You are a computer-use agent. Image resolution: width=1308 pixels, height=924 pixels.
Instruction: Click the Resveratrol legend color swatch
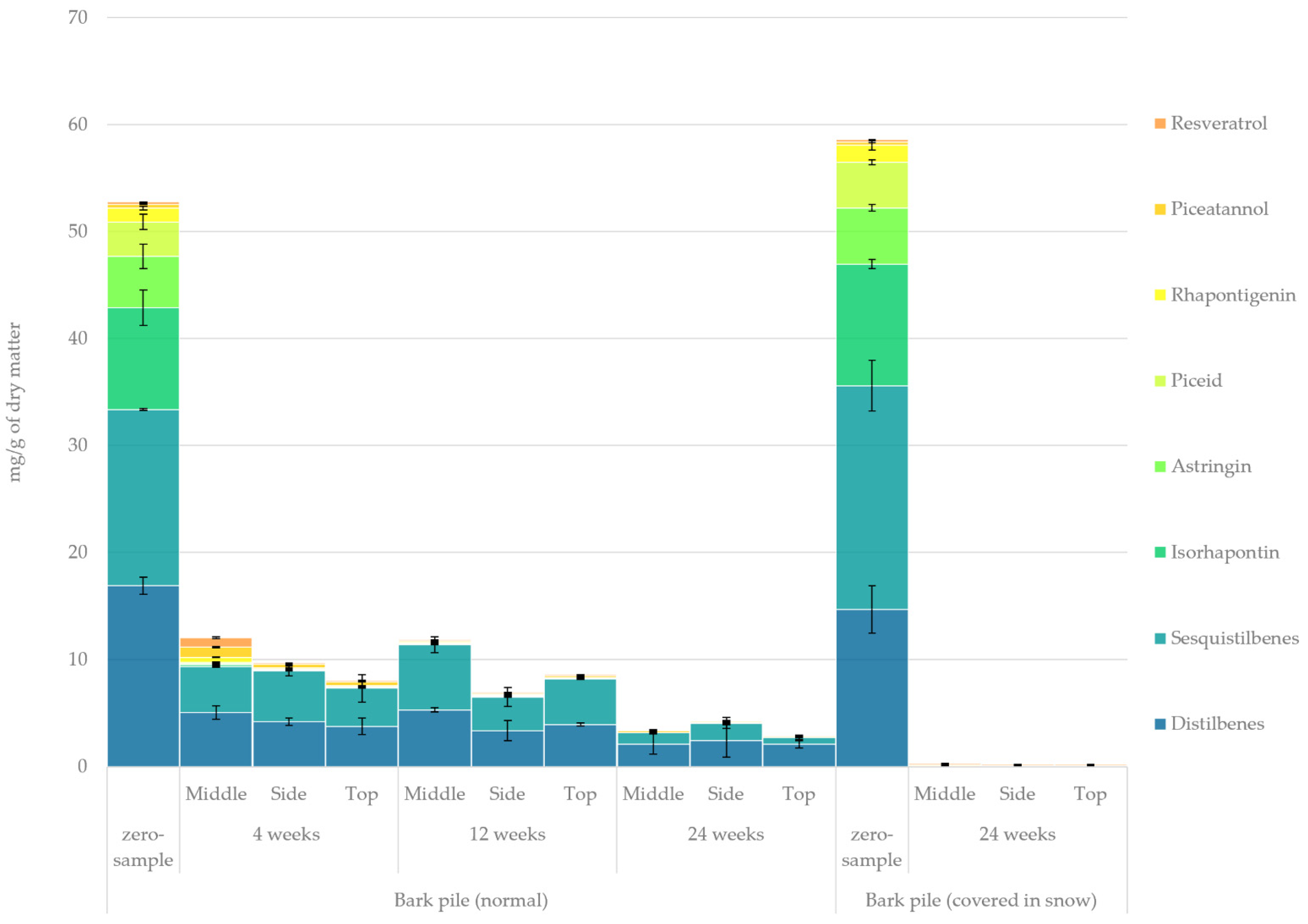1160,124
